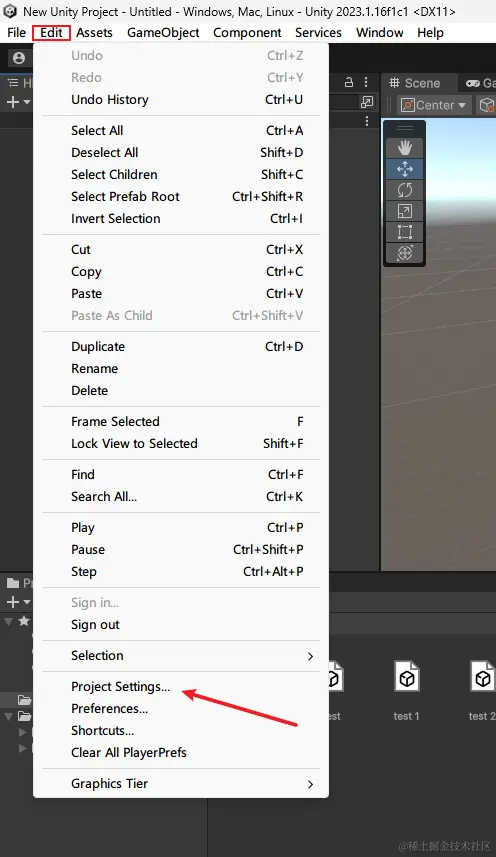Open the Assets menu

(95, 33)
